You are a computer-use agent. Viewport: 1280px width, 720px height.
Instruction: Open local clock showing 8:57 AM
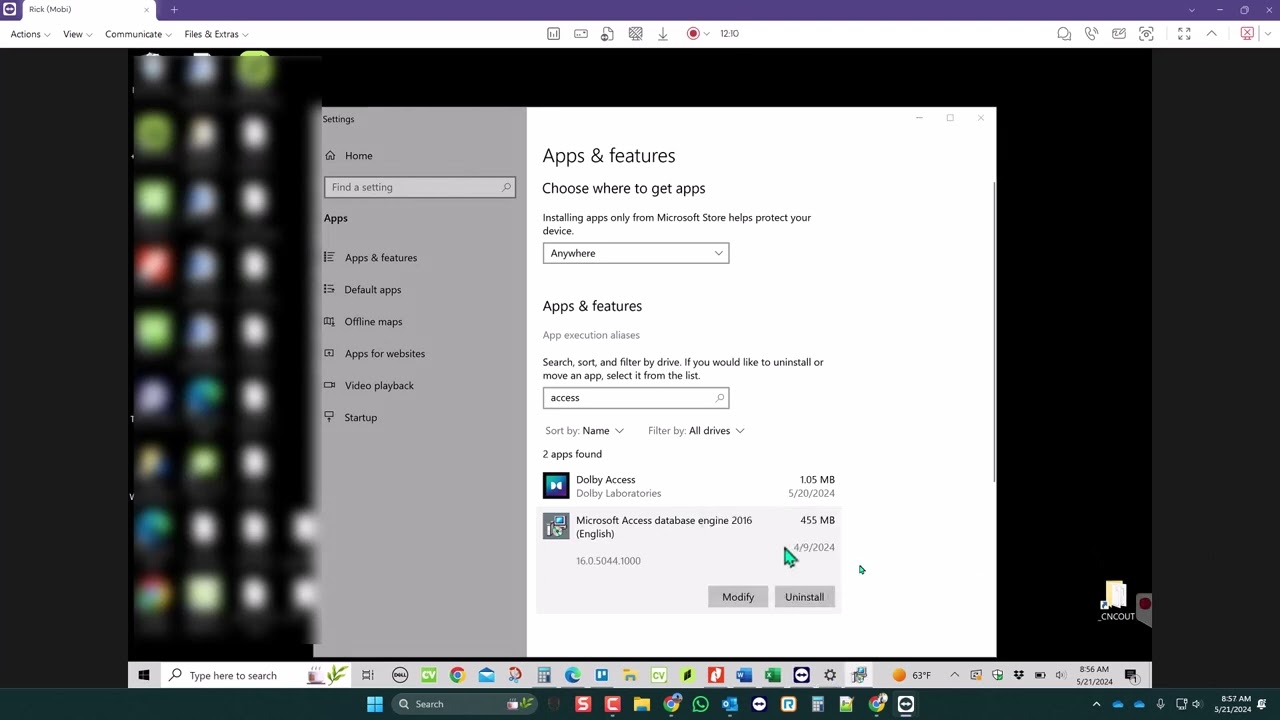click(1232, 705)
